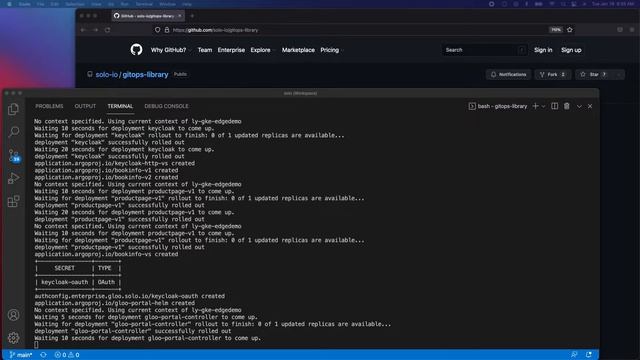The height and width of the screenshot is (360, 640).
Task: Click 'application.argoproj.io/gloo-portal-helm created' line
Action: pos(115,303)
